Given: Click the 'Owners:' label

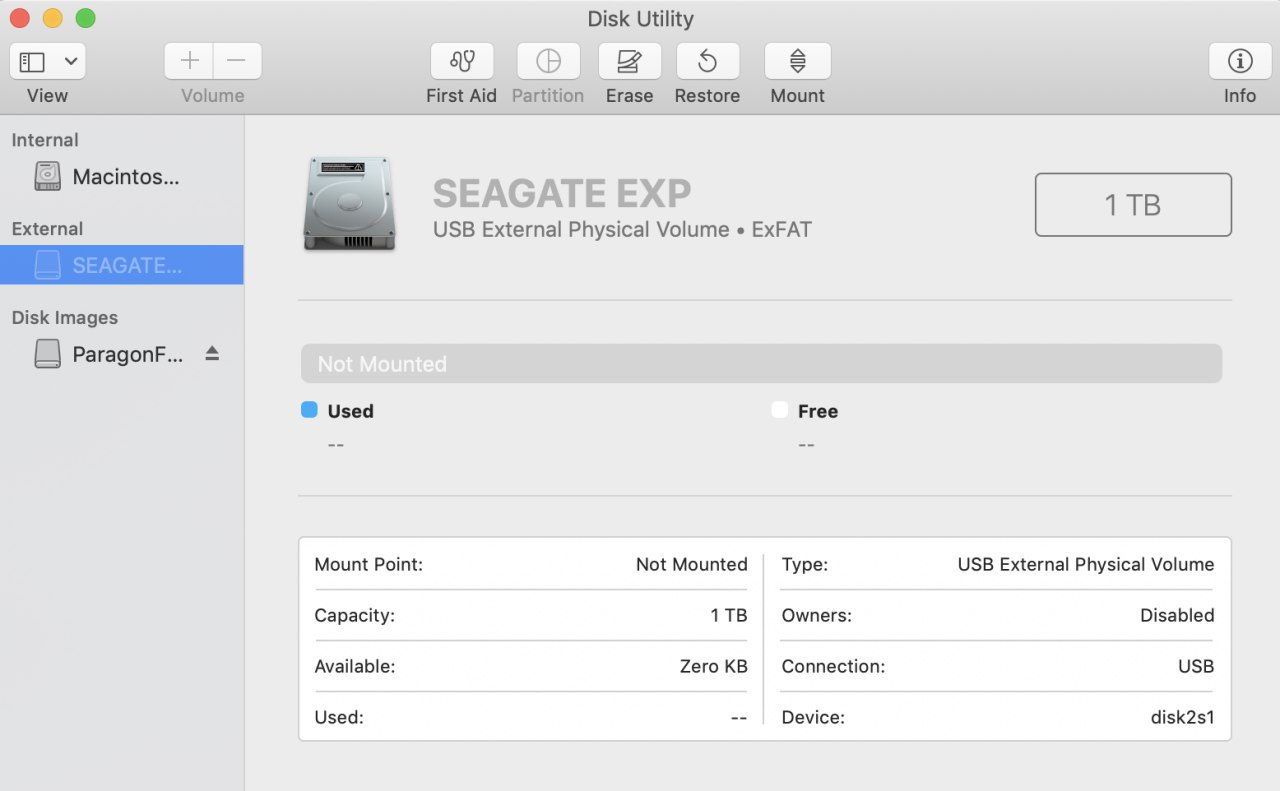Looking at the screenshot, I should click(x=817, y=615).
